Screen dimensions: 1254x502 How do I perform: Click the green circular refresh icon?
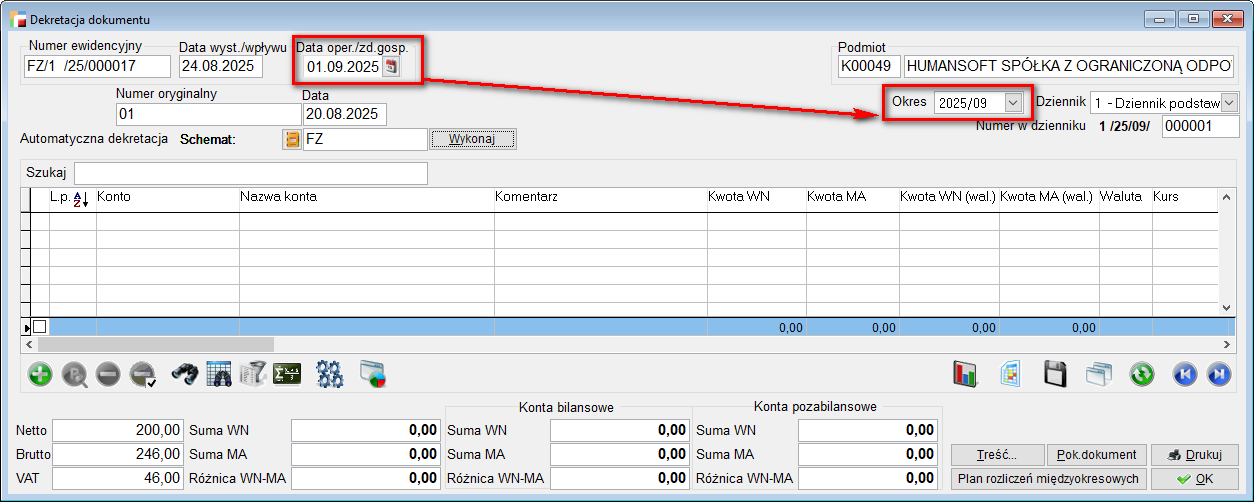tap(1142, 375)
